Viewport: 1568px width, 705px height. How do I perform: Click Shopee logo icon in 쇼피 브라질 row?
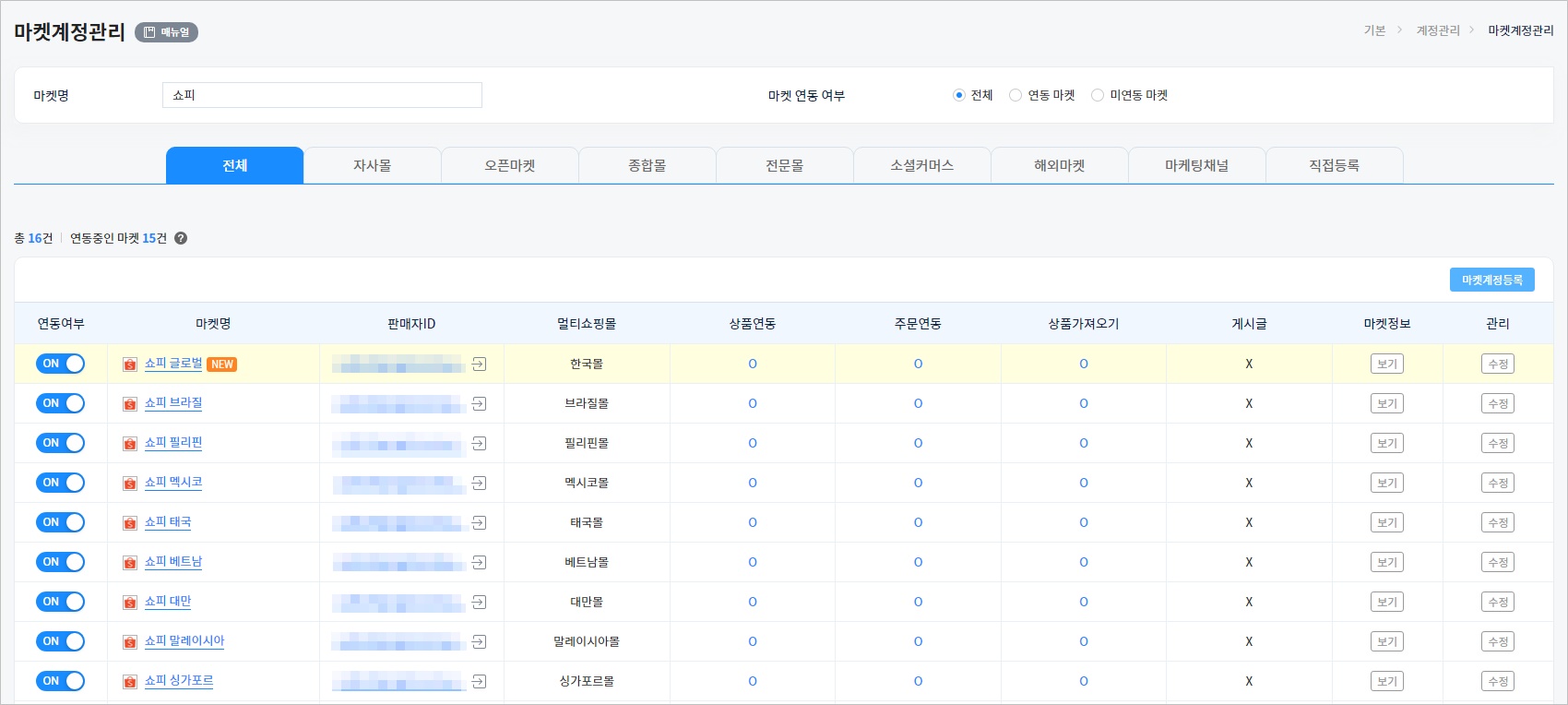(130, 404)
